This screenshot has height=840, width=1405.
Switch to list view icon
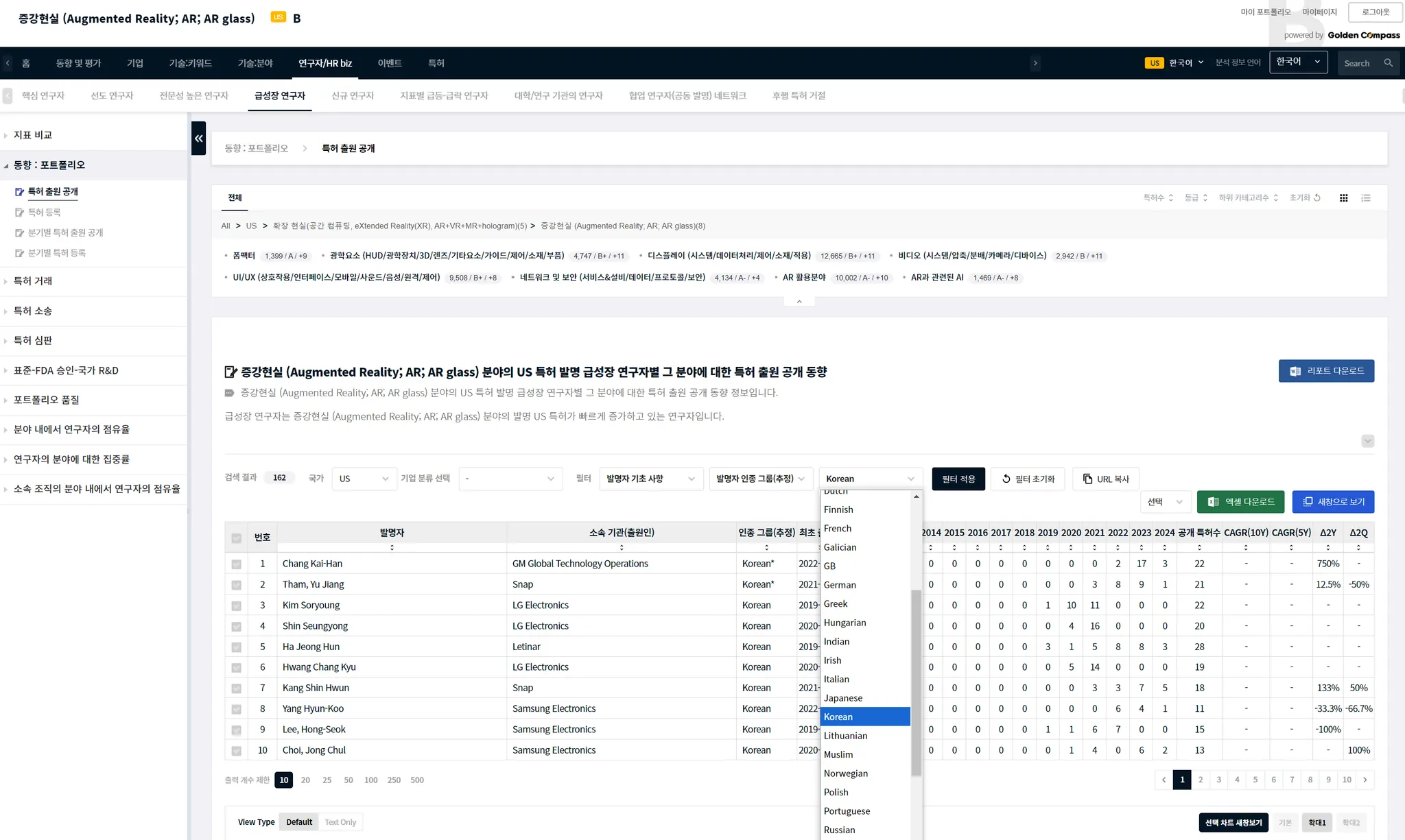coord(1366,198)
